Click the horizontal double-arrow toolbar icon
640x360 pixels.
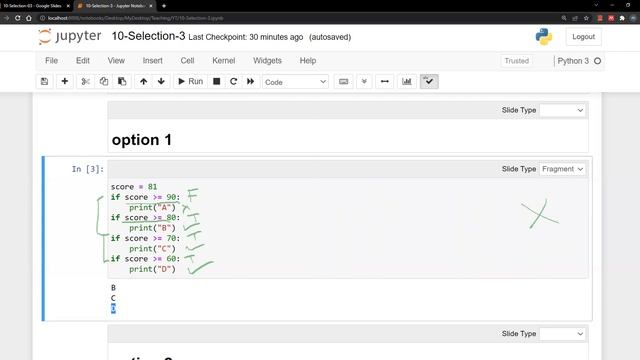point(384,81)
